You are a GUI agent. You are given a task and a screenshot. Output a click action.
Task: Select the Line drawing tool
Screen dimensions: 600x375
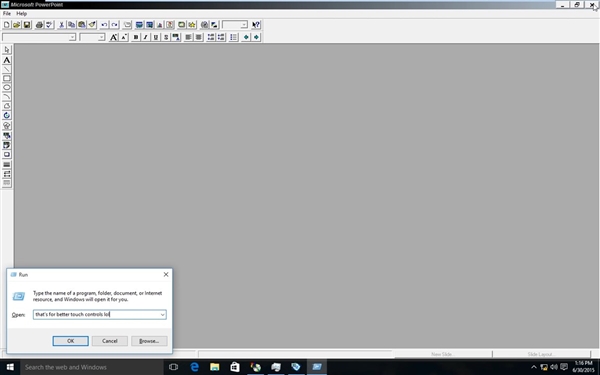point(7,69)
